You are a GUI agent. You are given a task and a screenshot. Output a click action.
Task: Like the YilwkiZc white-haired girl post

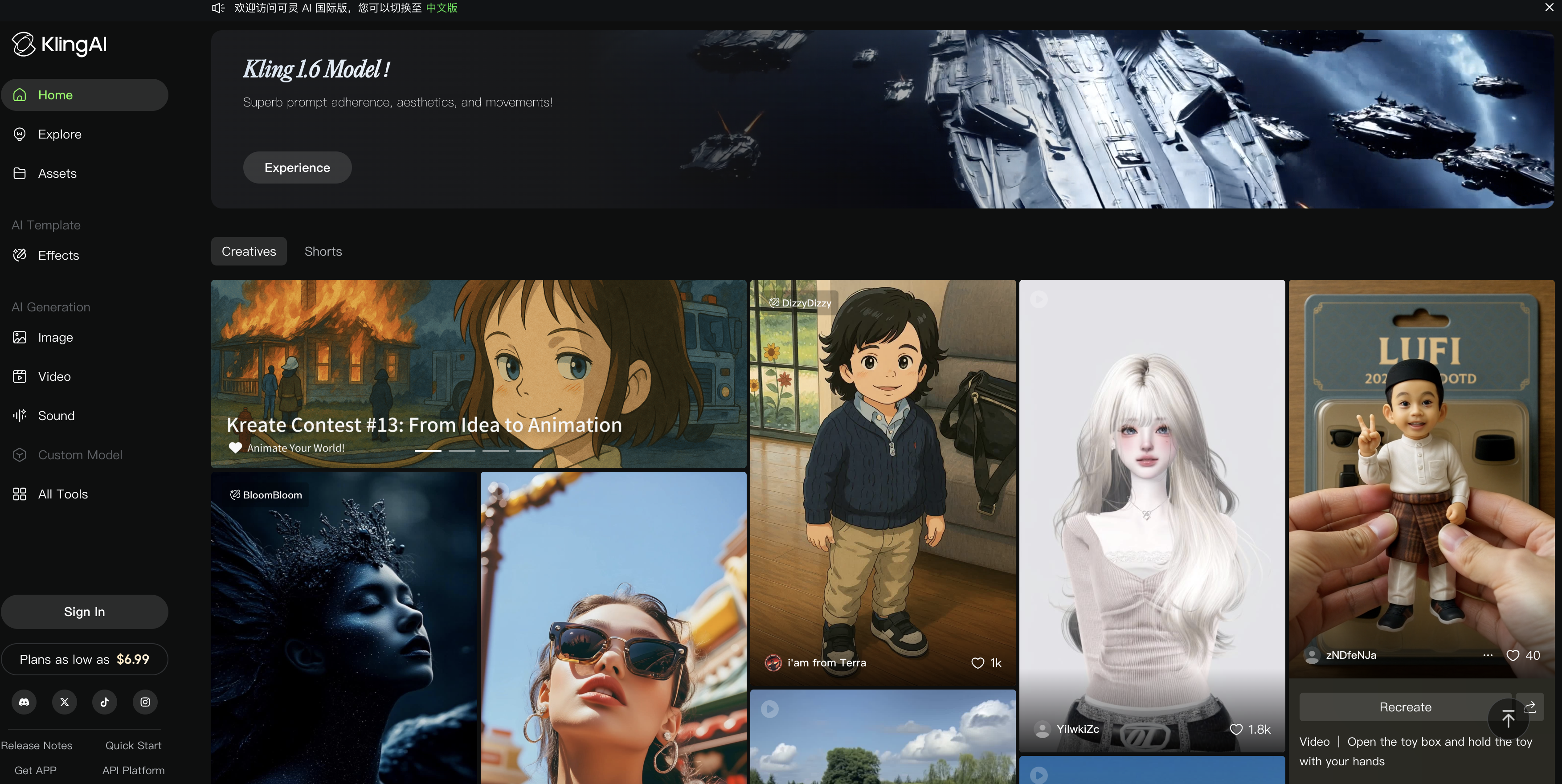point(1236,729)
